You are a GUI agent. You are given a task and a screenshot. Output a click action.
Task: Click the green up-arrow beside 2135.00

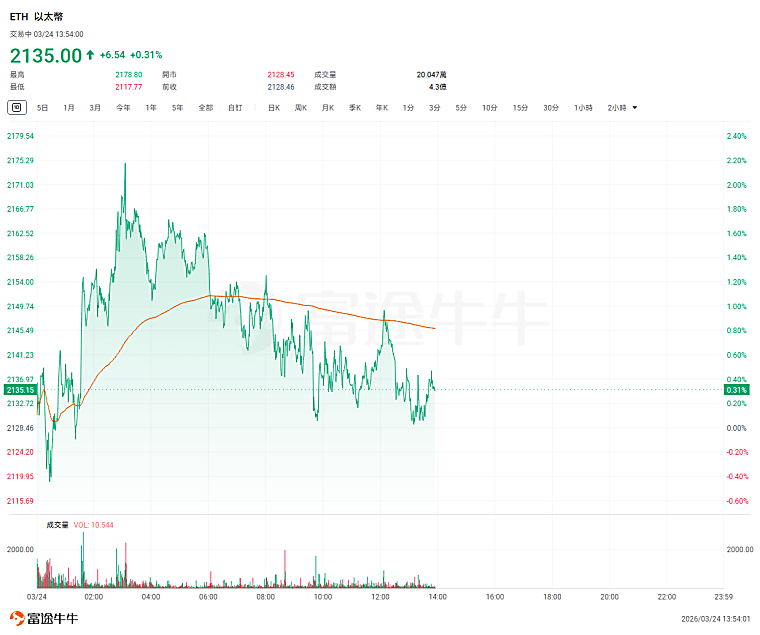click(90, 55)
